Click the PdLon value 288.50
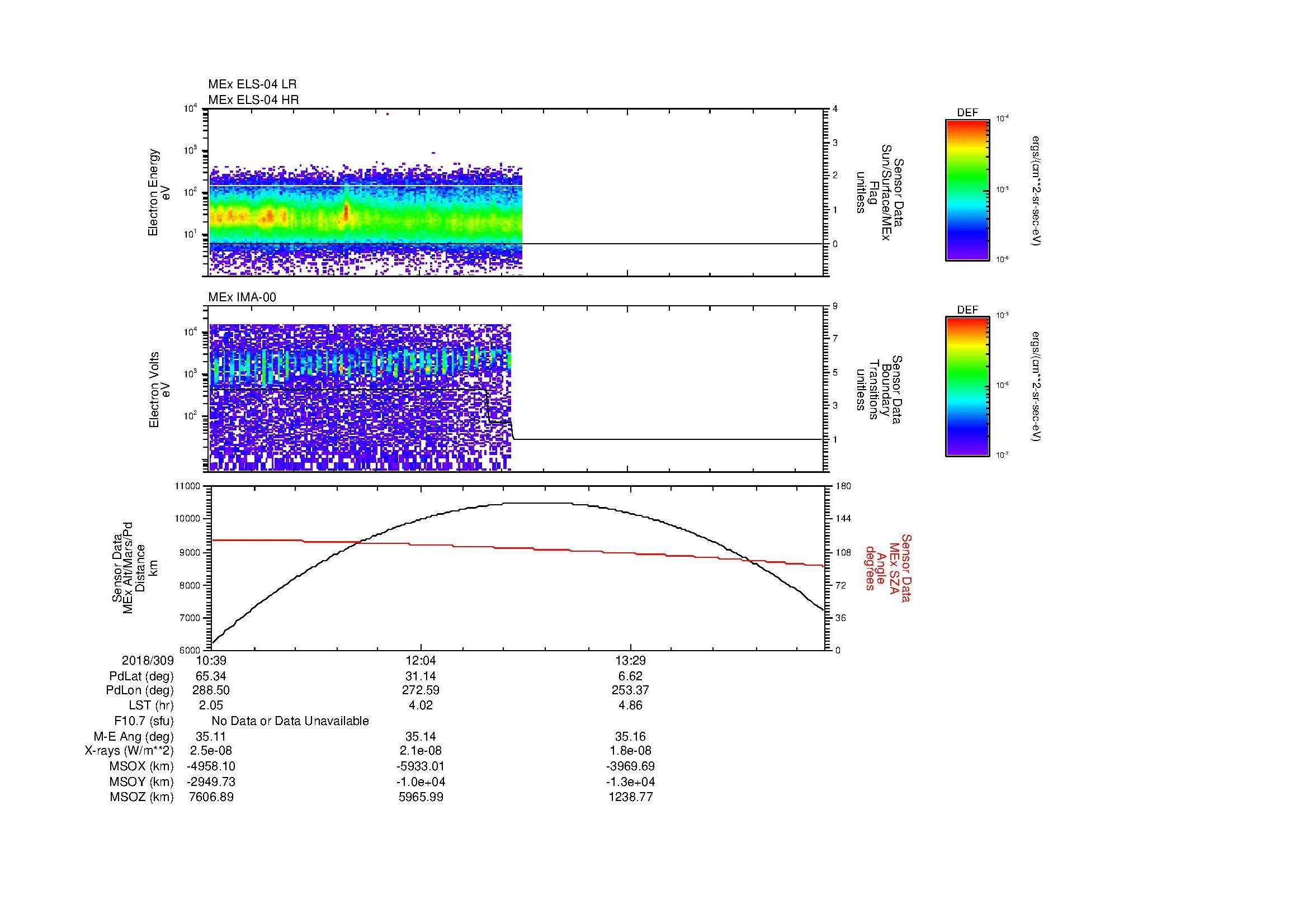Image resolution: width=1308 pixels, height=924 pixels. click(211, 690)
